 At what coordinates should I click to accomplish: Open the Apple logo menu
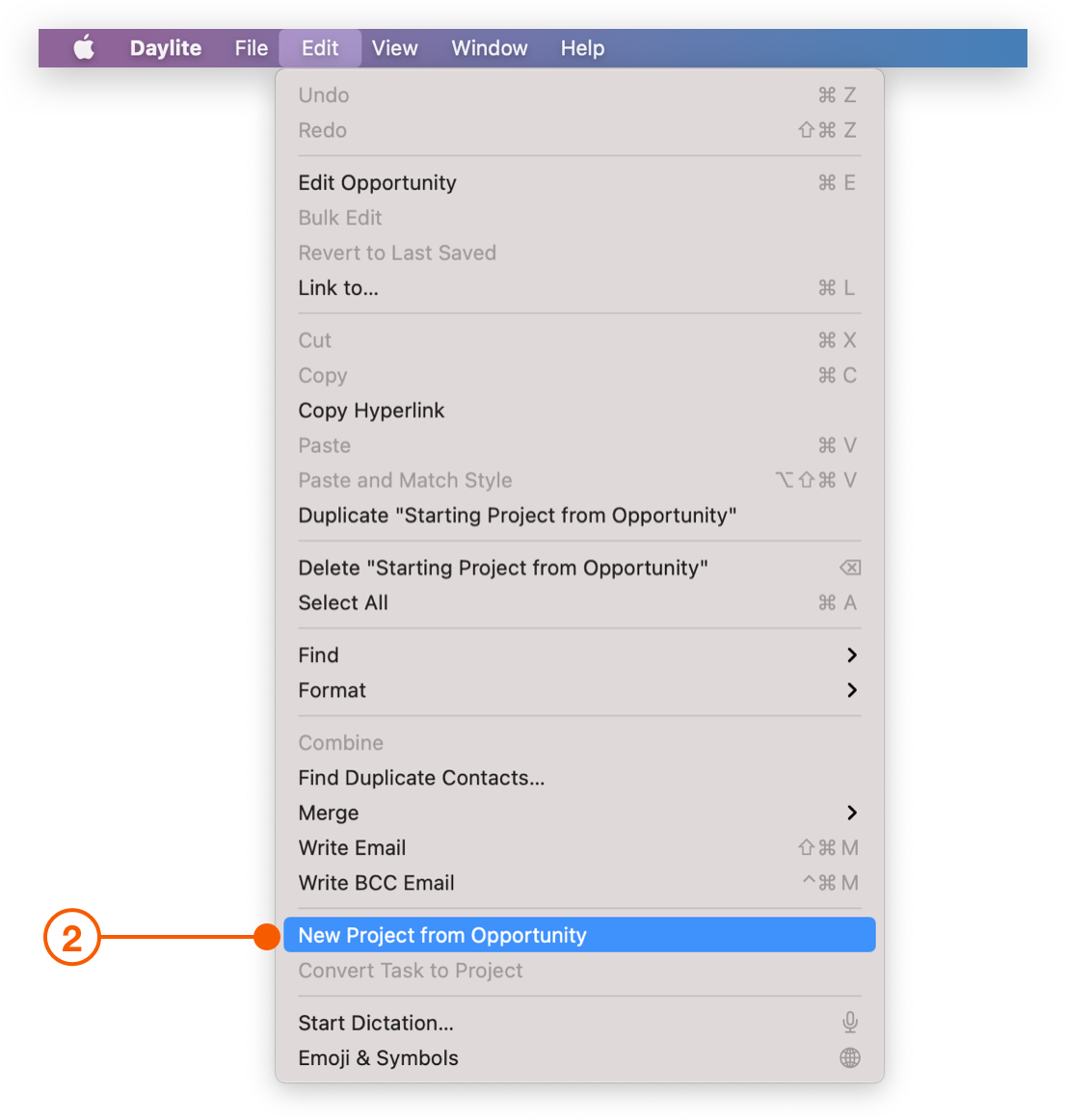(x=84, y=48)
